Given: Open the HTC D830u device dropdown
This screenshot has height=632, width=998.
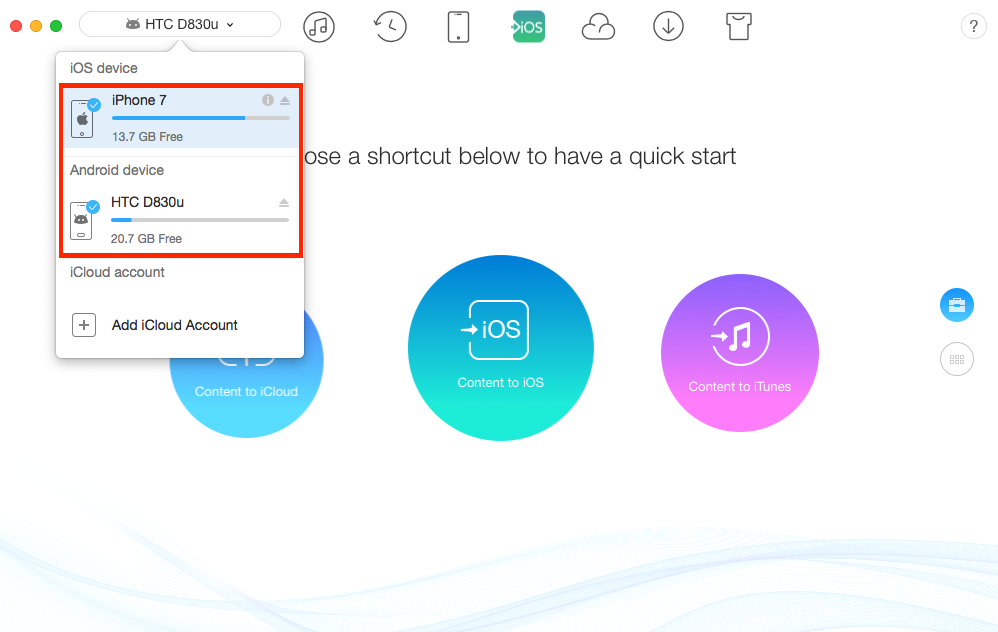Looking at the screenshot, I should point(180,24).
